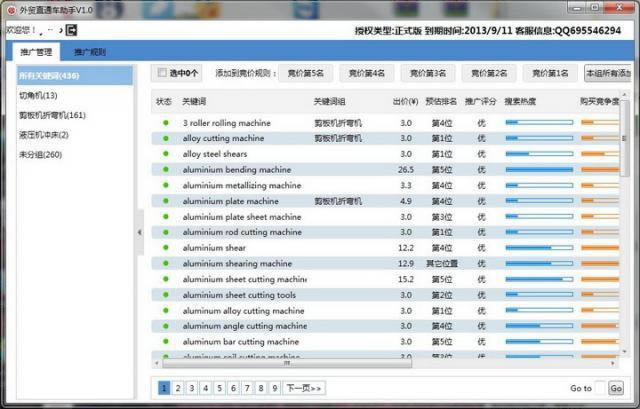This screenshot has width=640, height=409.
Task: Click green status dot for alloy cutting machine
Action: click(x=166, y=138)
